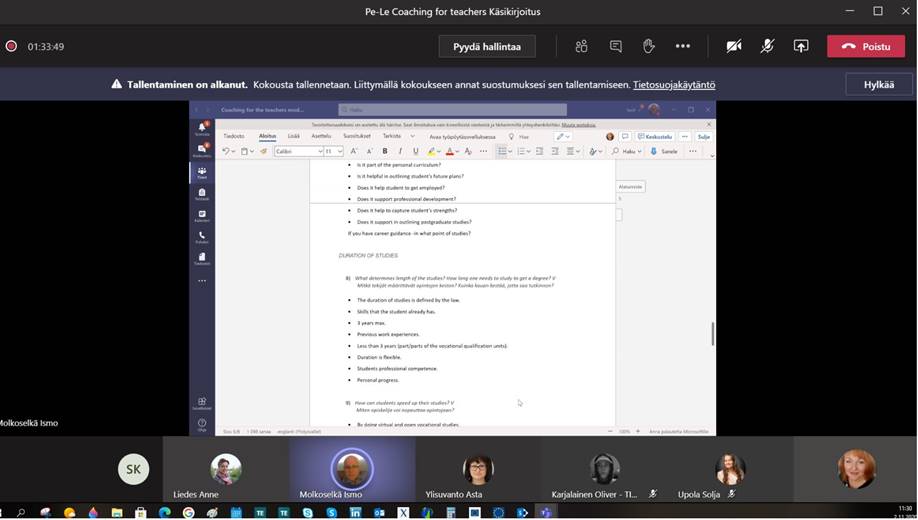
Task: Open the Muuta asetuksia link in notification bar
Action: 578,125
